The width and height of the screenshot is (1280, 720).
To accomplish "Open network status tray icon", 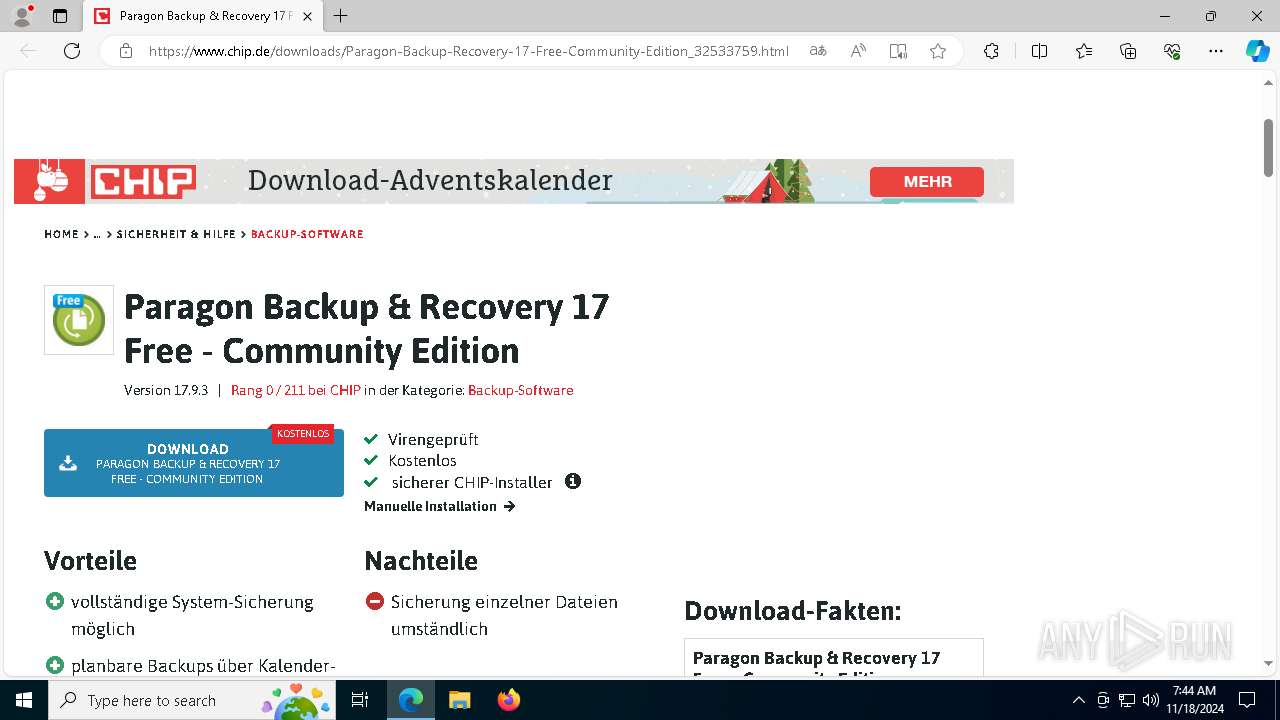I will click(x=1127, y=700).
